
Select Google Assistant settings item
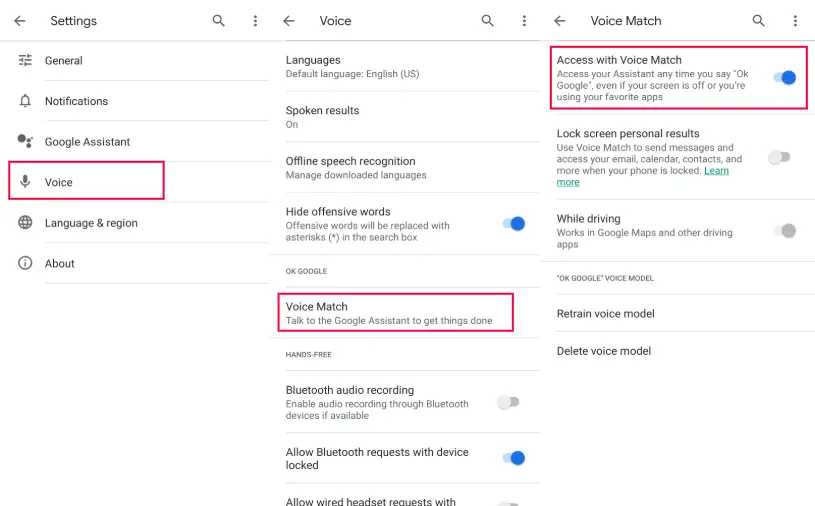point(87,142)
